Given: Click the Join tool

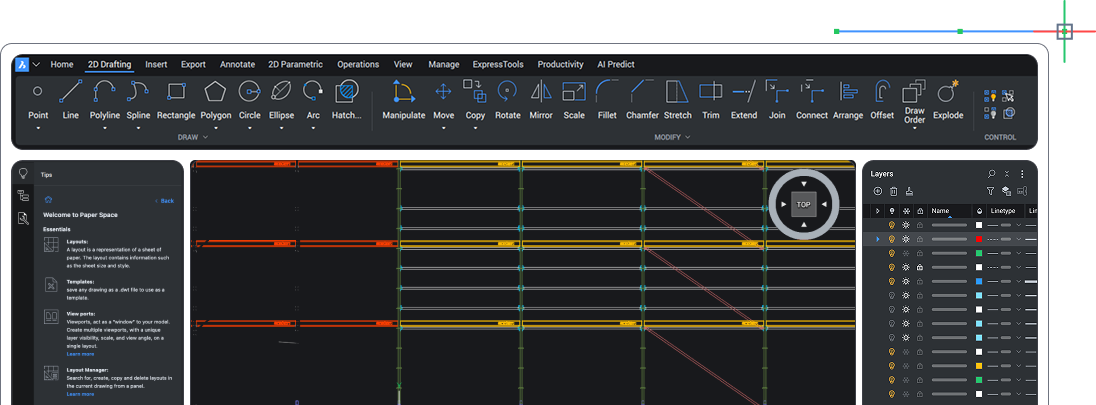Looking at the screenshot, I should pyautogui.click(x=777, y=91).
